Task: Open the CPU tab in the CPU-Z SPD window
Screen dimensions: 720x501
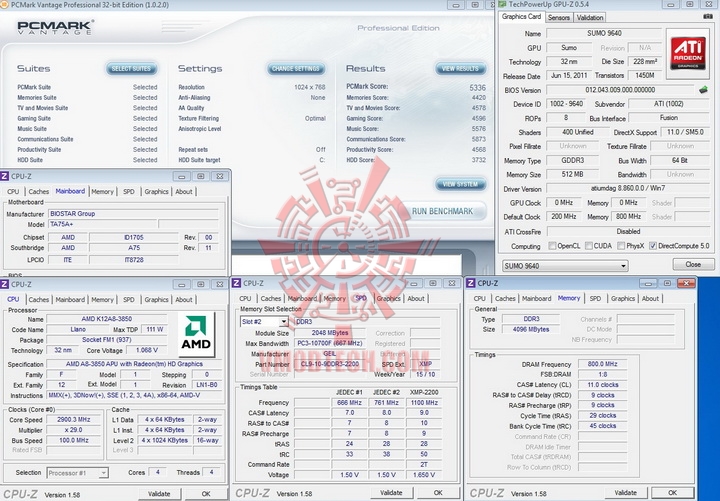Action: [245, 298]
